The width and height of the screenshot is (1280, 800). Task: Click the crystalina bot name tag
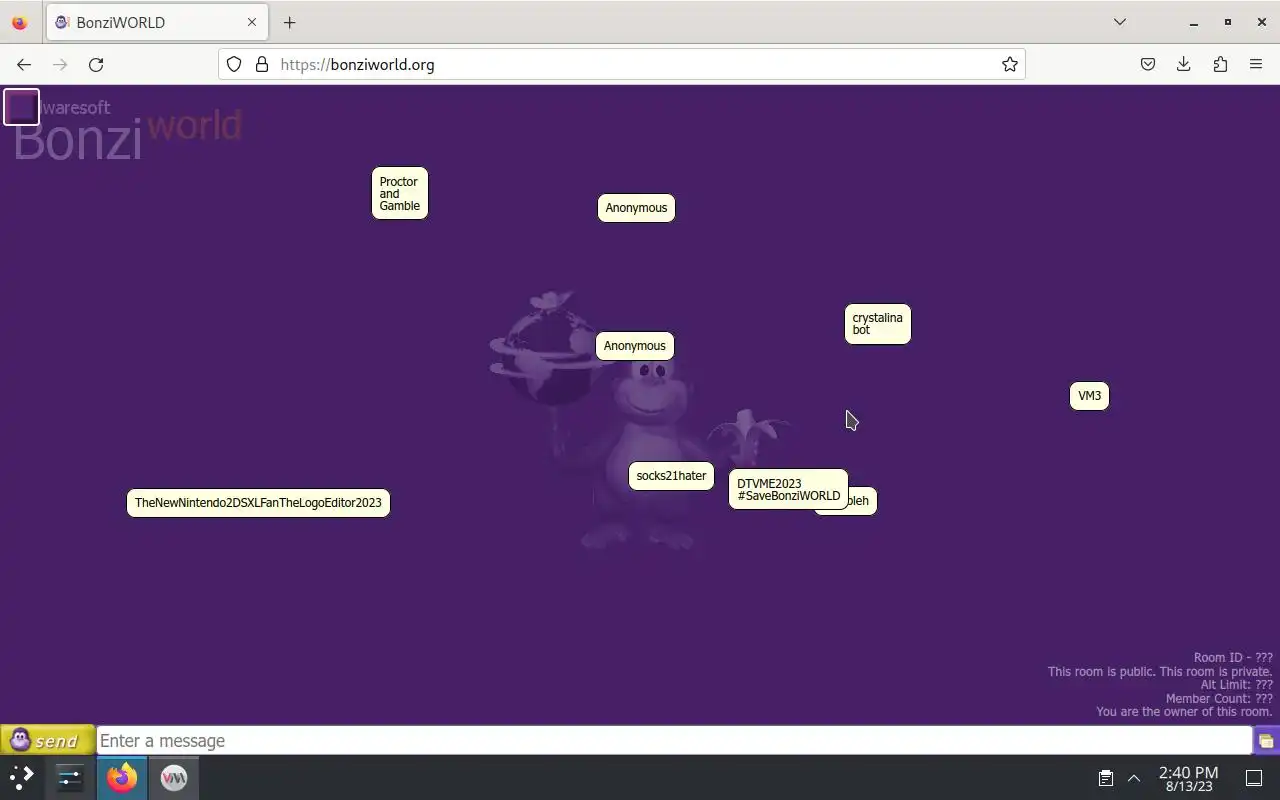878,324
